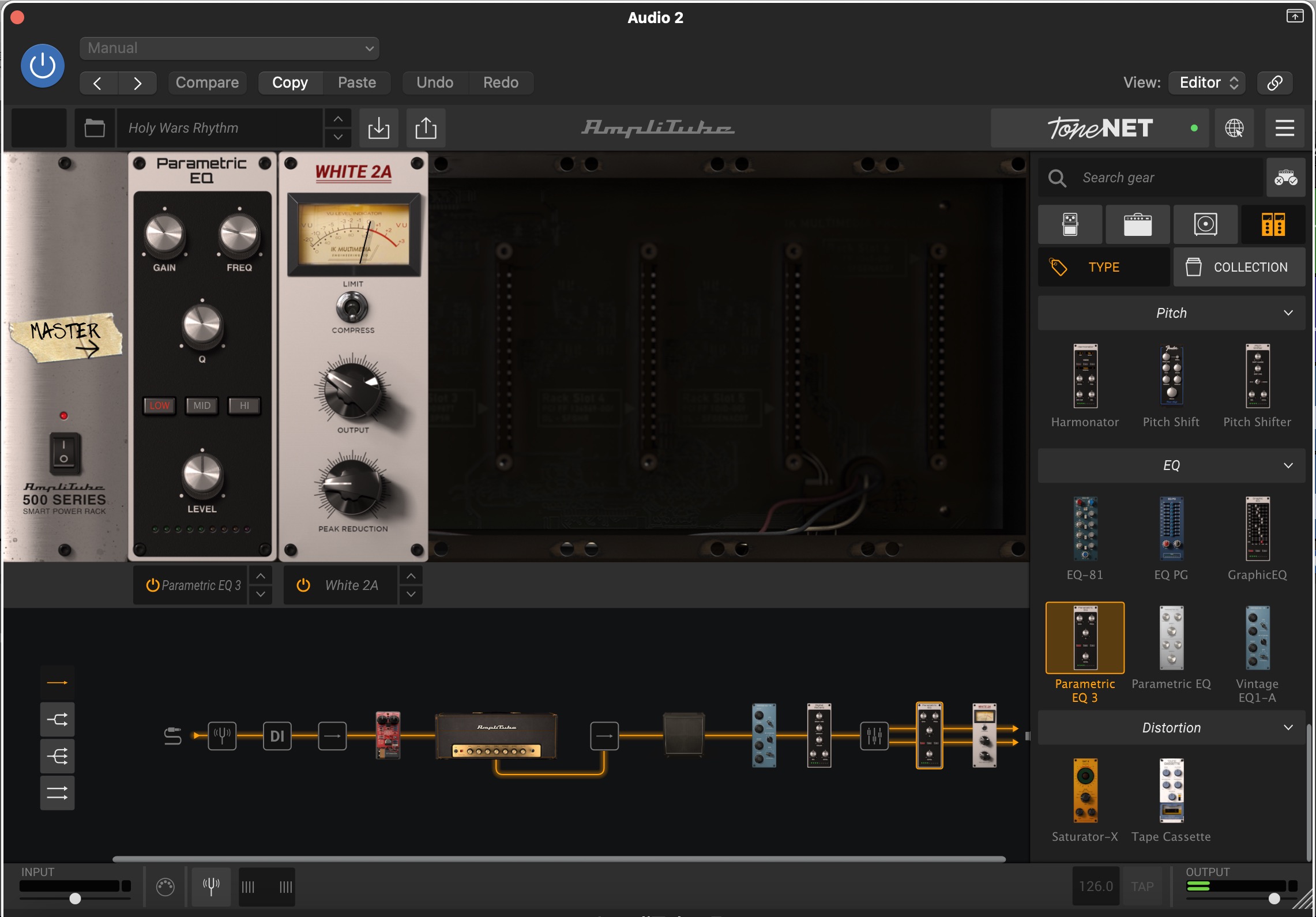The image size is (1316, 917).
Task: Click the tuner block in signal chain
Action: [222, 736]
